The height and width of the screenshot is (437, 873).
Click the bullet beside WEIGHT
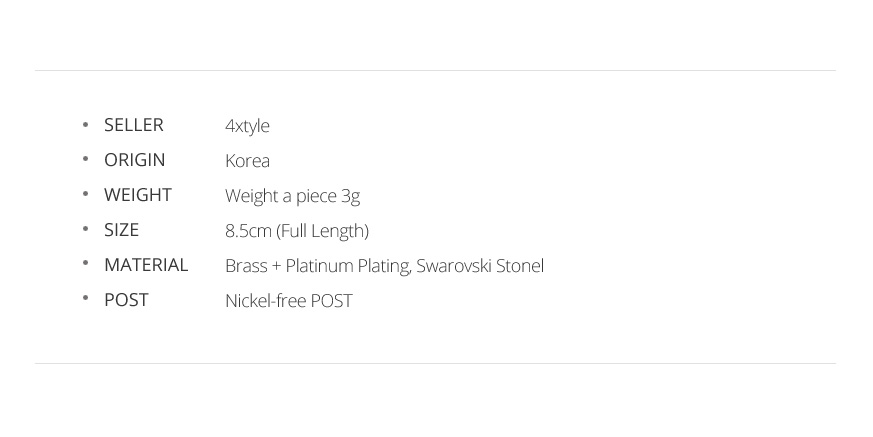(x=85, y=194)
